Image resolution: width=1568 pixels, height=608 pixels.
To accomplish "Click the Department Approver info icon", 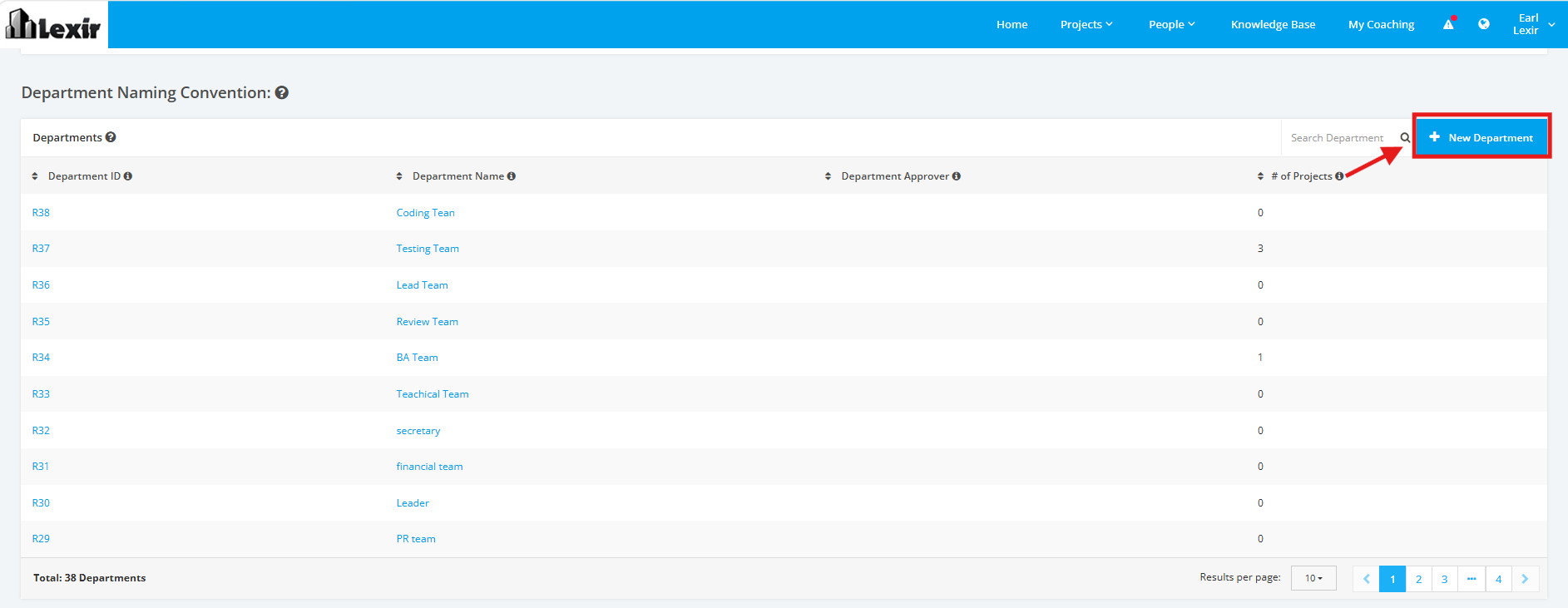I will 957,176.
